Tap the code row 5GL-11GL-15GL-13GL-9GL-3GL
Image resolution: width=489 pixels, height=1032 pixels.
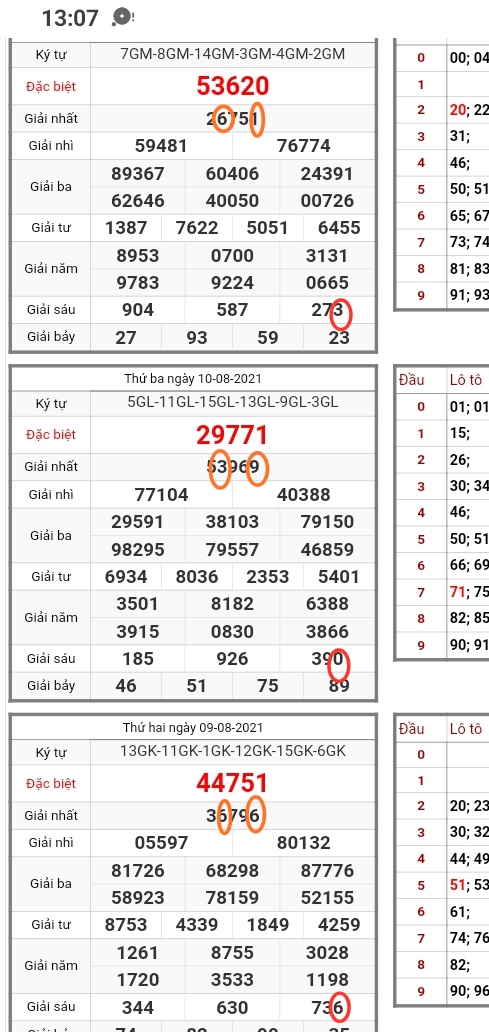pos(233,402)
